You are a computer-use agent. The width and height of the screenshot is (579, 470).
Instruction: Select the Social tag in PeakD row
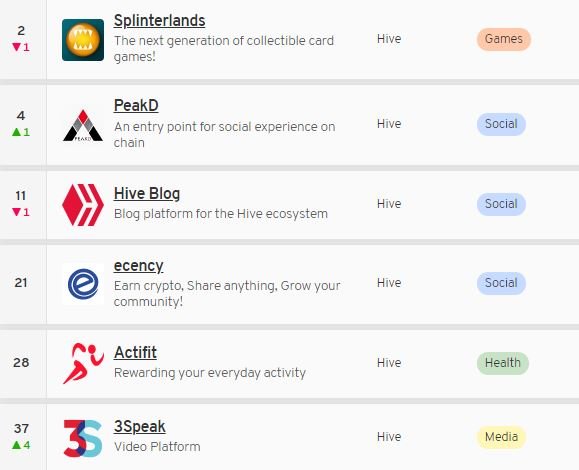click(501, 124)
